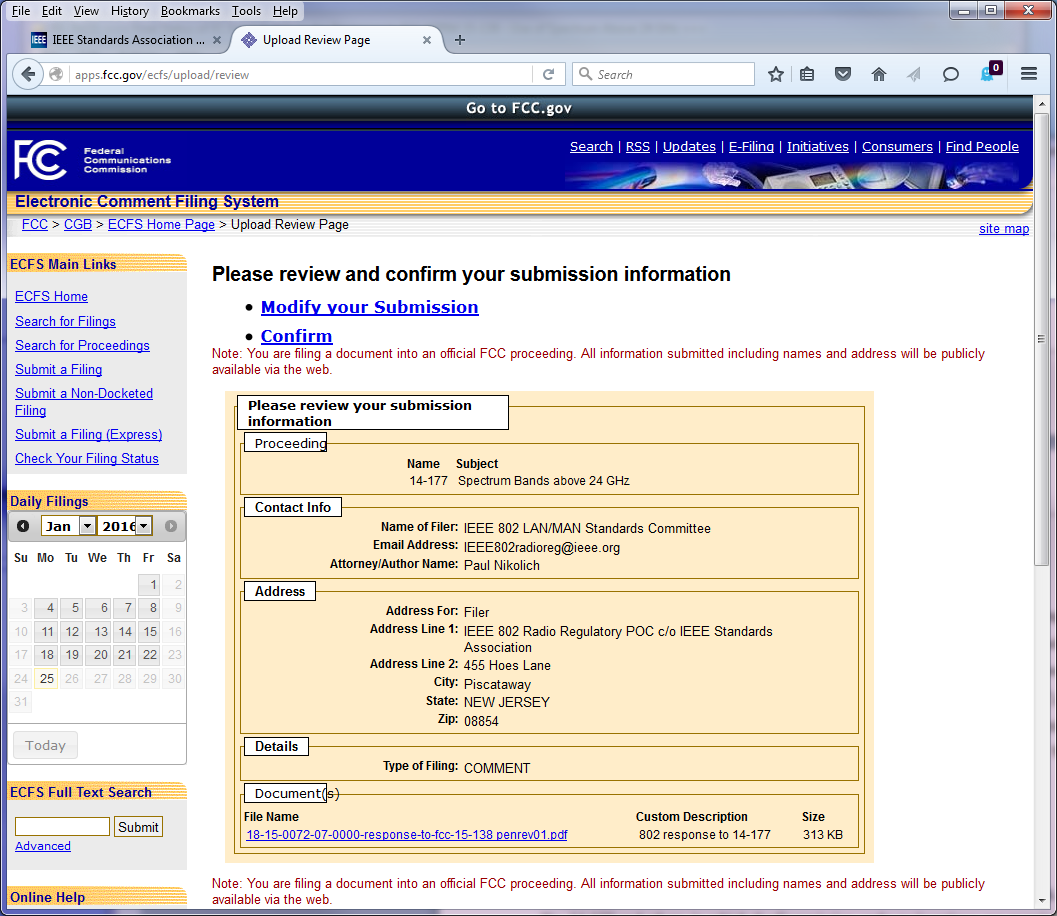The width and height of the screenshot is (1057, 916).
Task: Switch to the IEEE Standards Association tab
Action: coord(126,40)
